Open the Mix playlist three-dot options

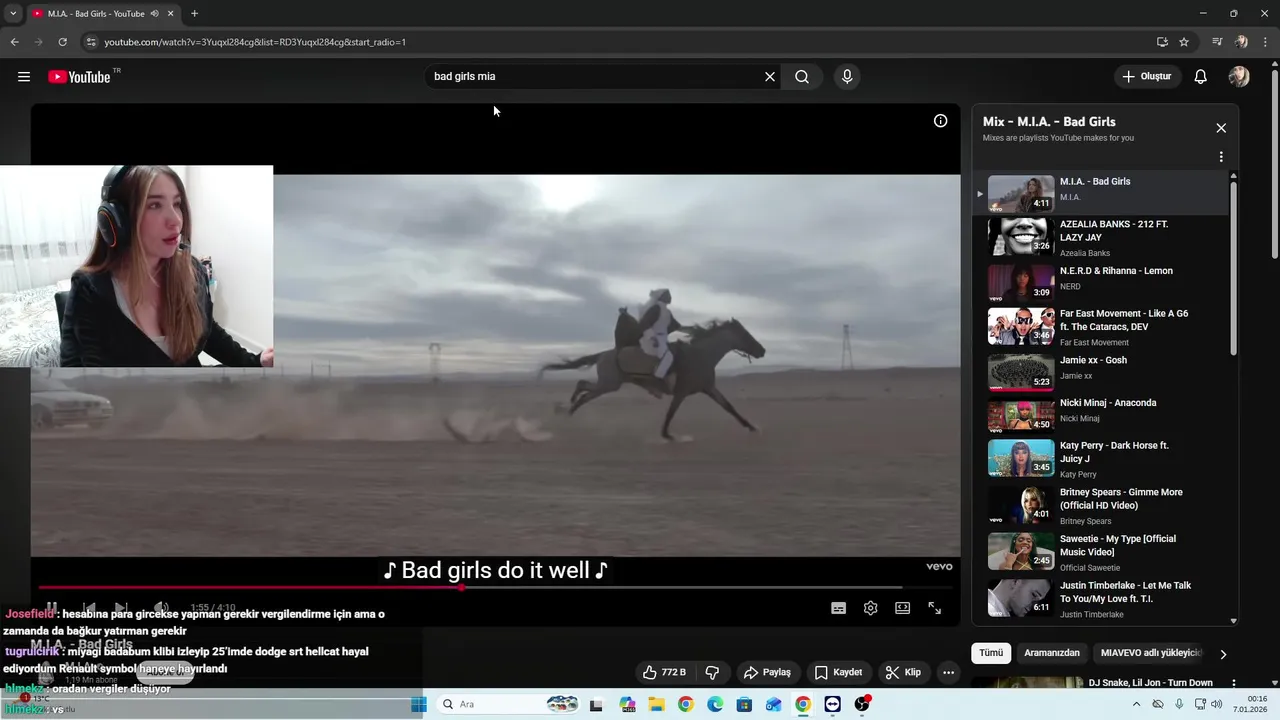click(x=1221, y=157)
